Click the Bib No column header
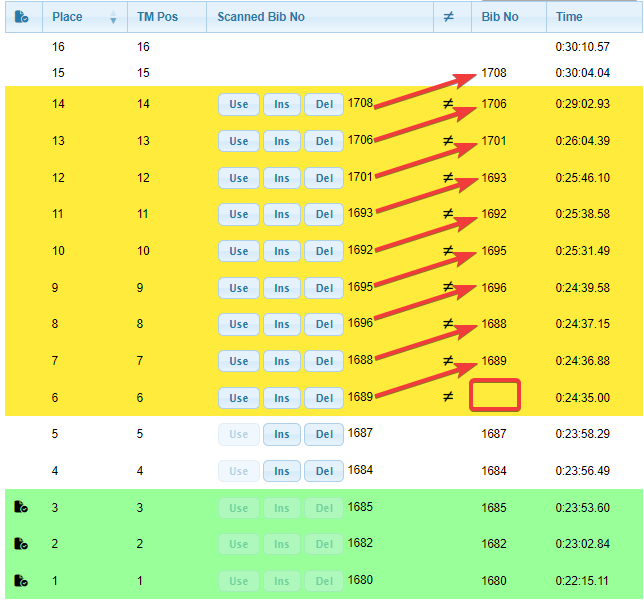Image resolution: width=644 pixels, height=602 pixels. point(500,17)
